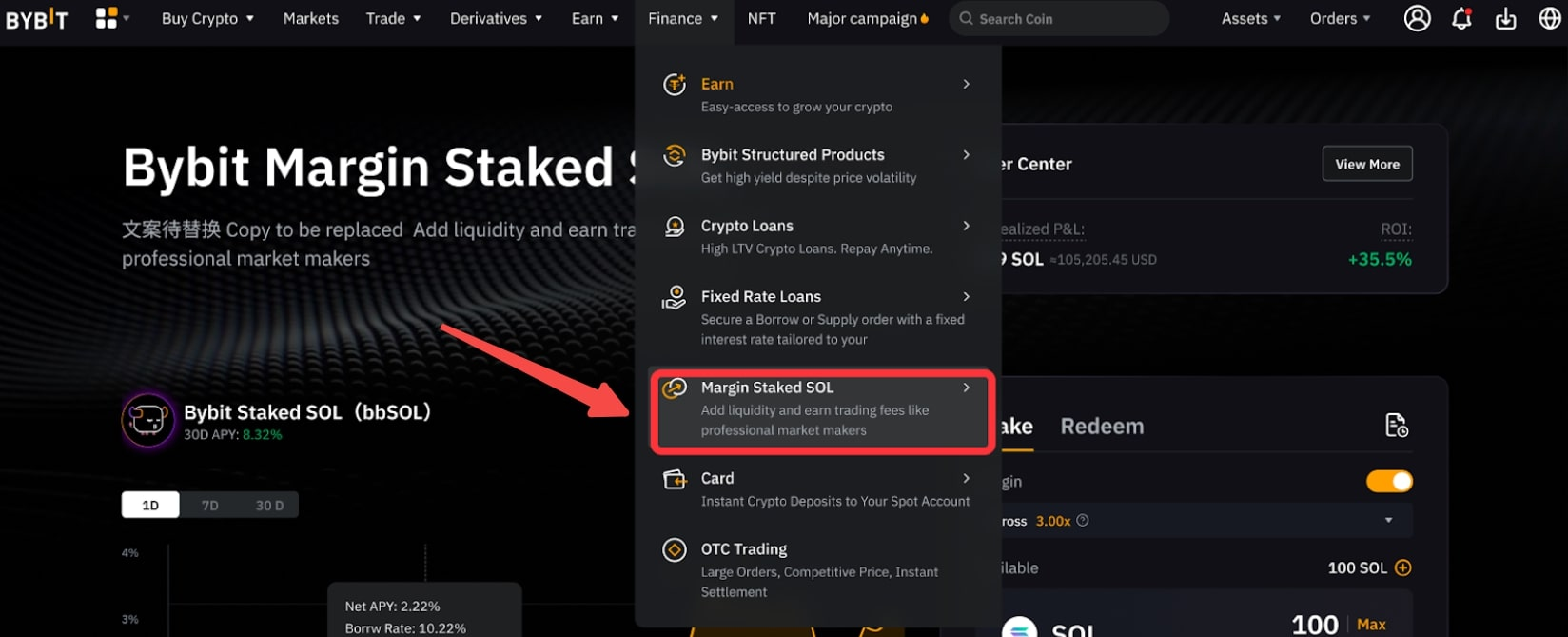Open the order history document icon
The width and height of the screenshot is (1568, 637).
(1396, 426)
